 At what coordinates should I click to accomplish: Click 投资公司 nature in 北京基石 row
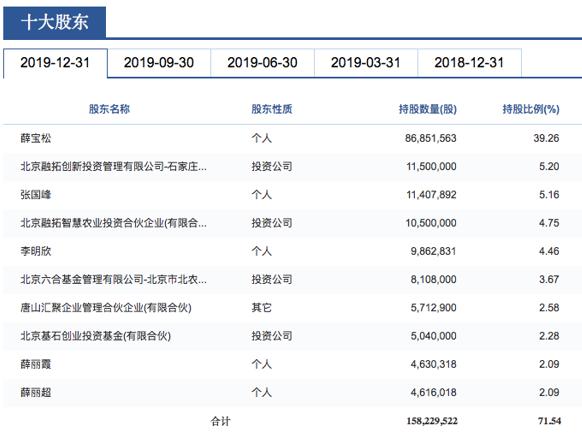(272, 336)
